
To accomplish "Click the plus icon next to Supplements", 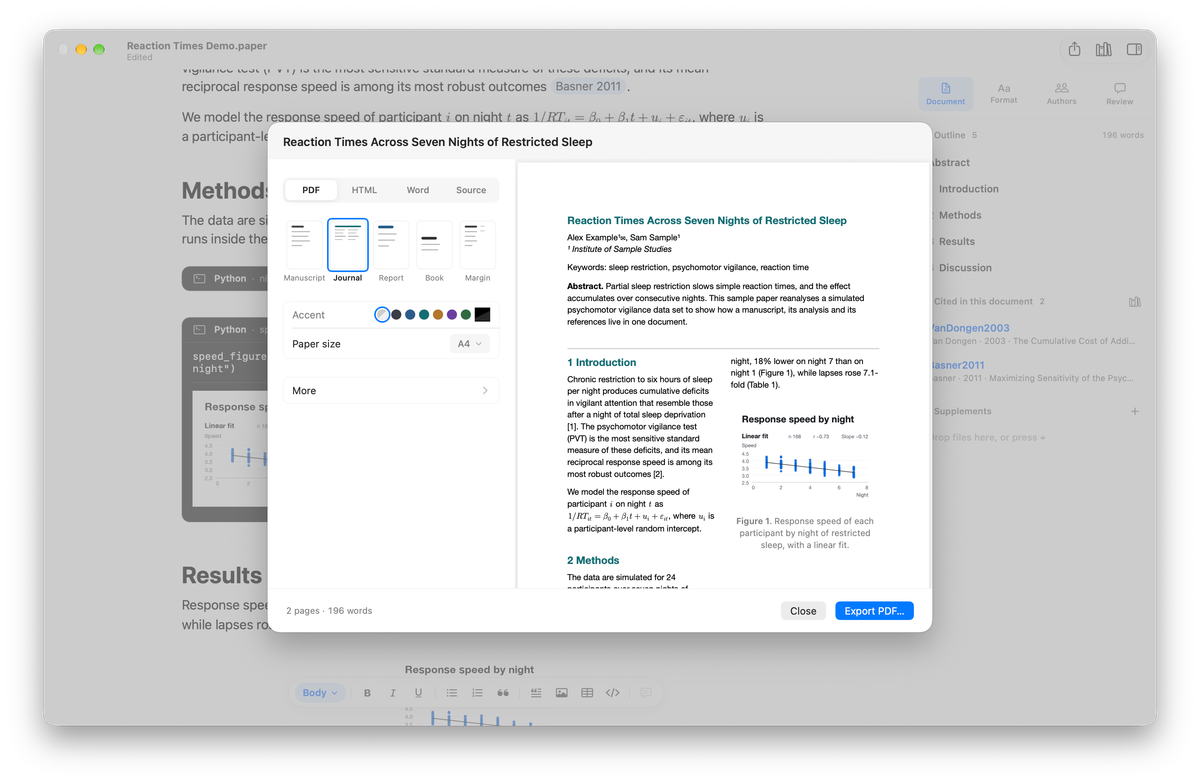I will [1135, 411].
